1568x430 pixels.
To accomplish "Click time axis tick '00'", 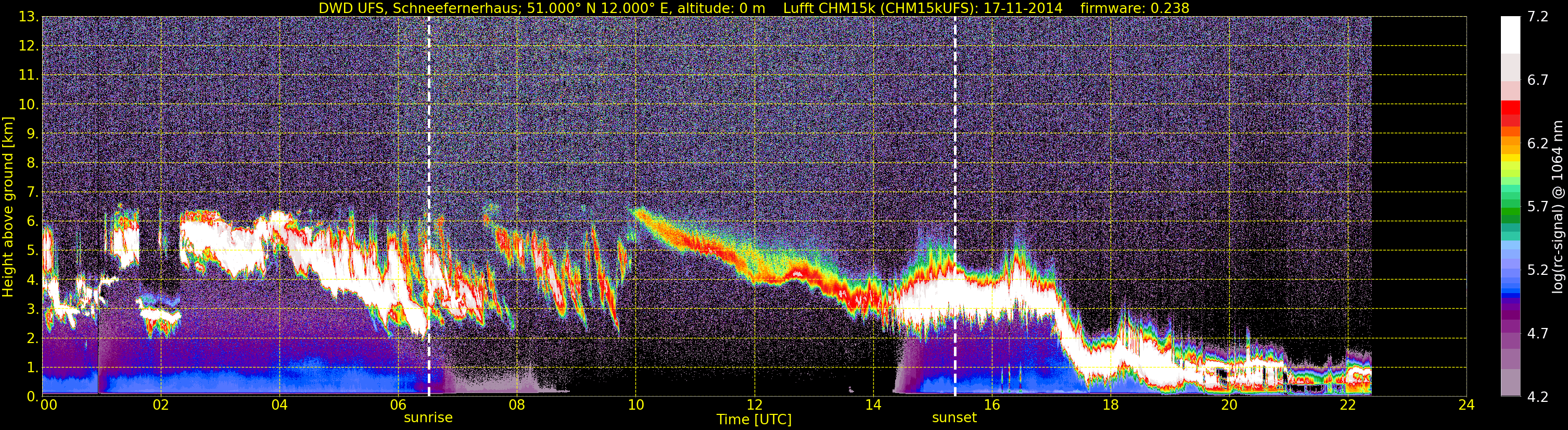I will point(49,406).
